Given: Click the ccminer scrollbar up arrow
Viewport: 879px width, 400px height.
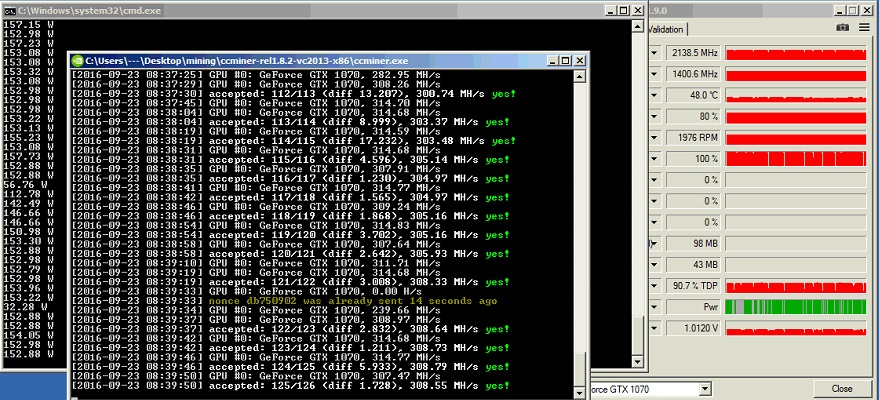Looking at the screenshot, I should click(x=580, y=76).
